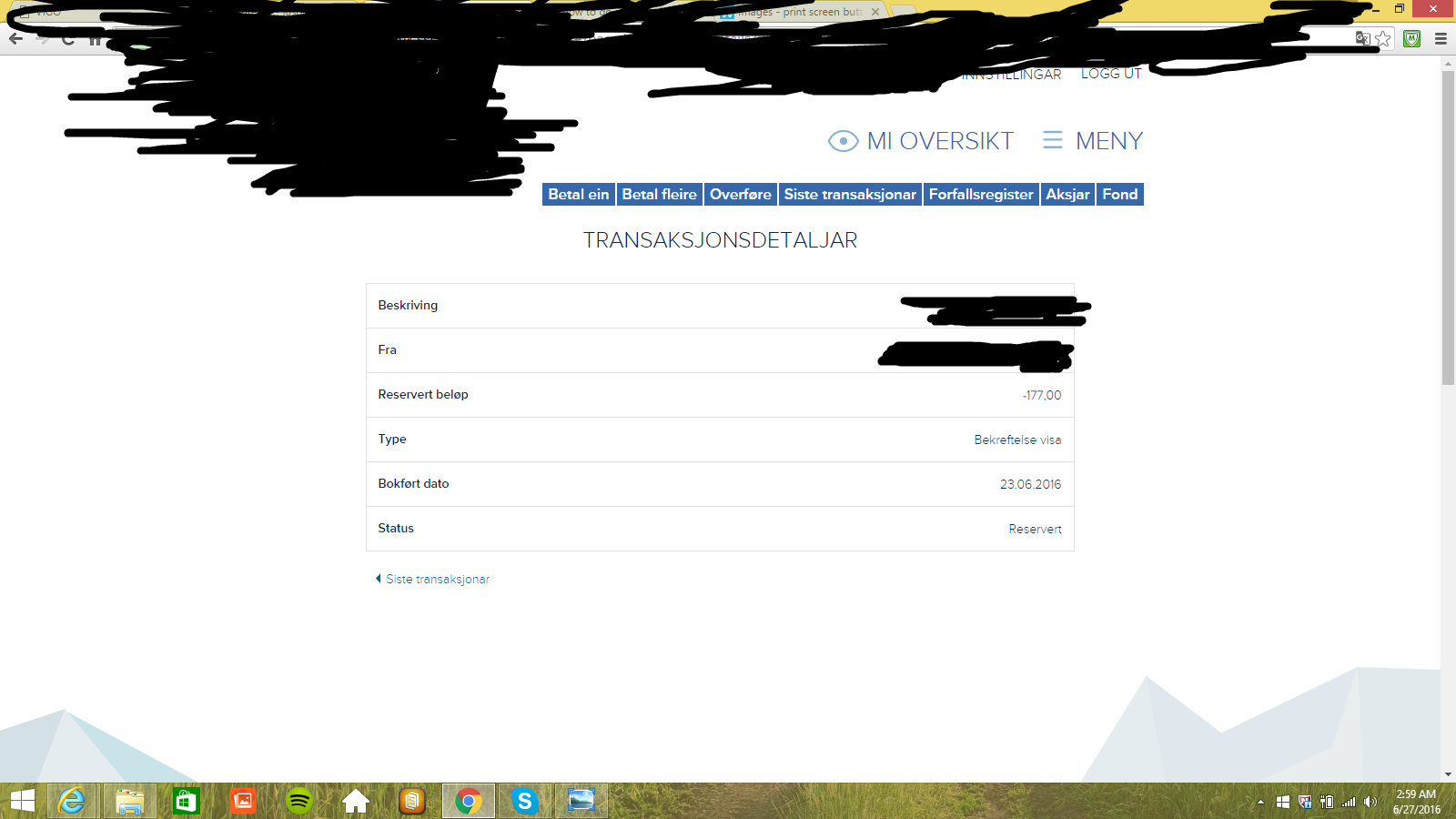Image resolution: width=1456 pixels, height=819 pixels.
Task: Open the Siste transaksjonar tab
Action: pos(850,195)
